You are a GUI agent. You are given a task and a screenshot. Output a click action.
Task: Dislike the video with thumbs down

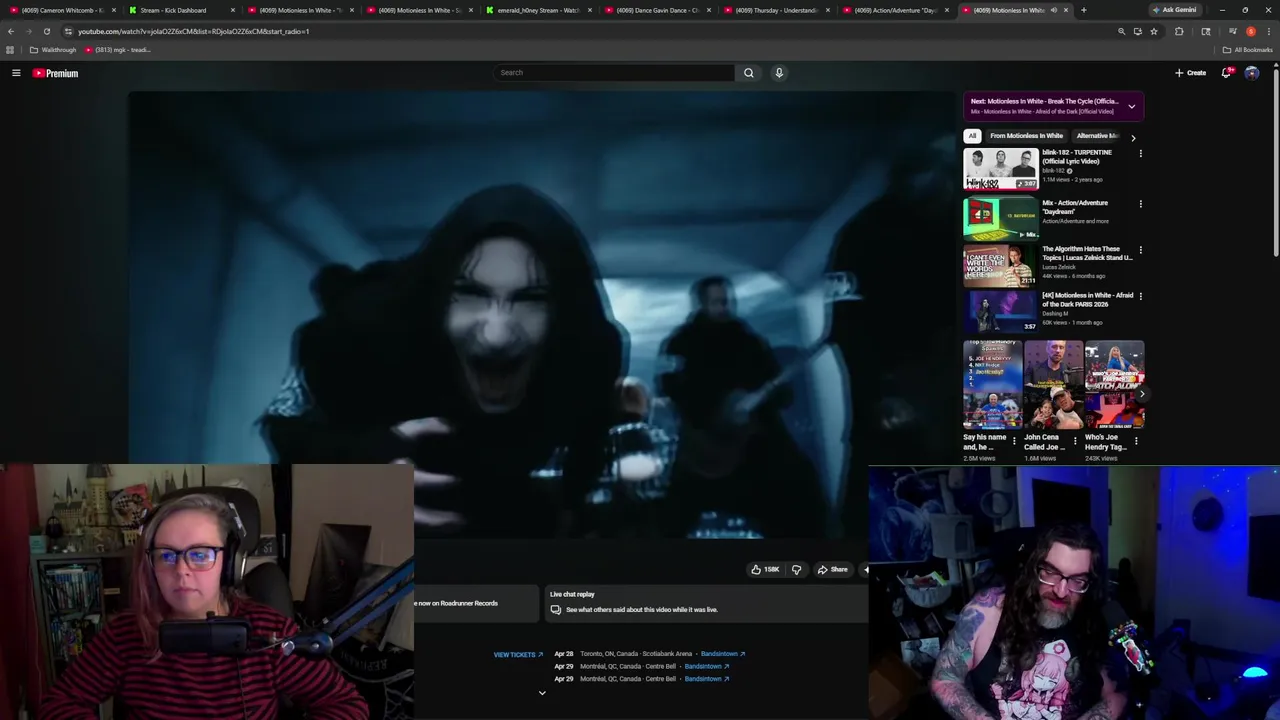796,570
